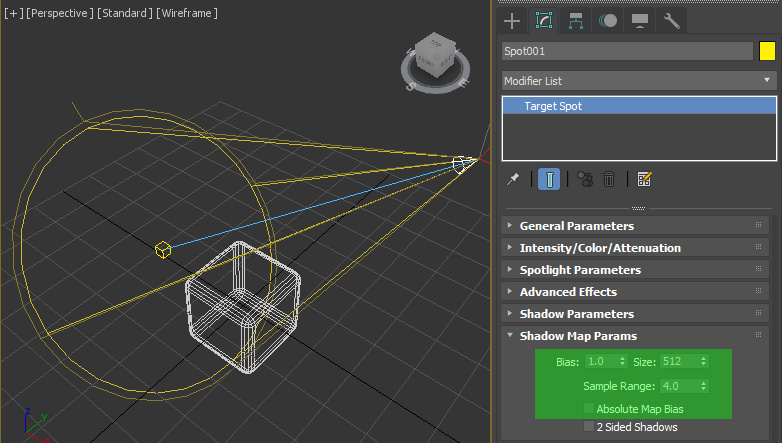Viewport: 782px width, 443px height.
Task: Click Make Unique icon
Action: (x=585, y=179)
